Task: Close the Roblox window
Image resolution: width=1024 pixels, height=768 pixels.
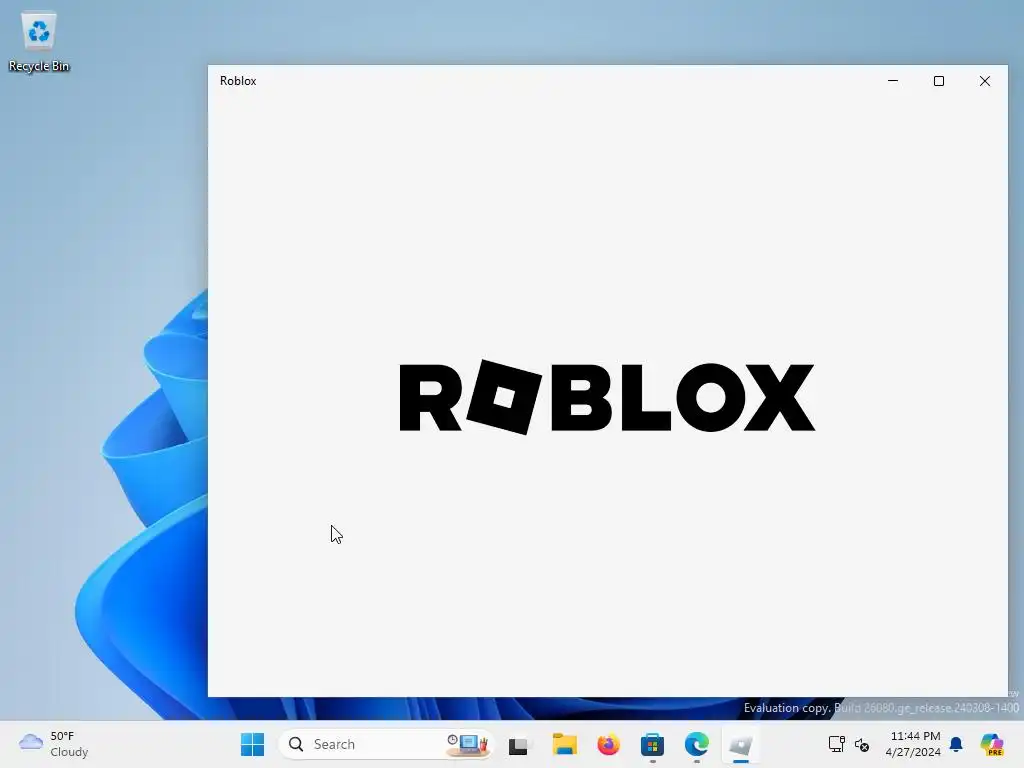Action: pyautogui.click(x=985, y=81)
